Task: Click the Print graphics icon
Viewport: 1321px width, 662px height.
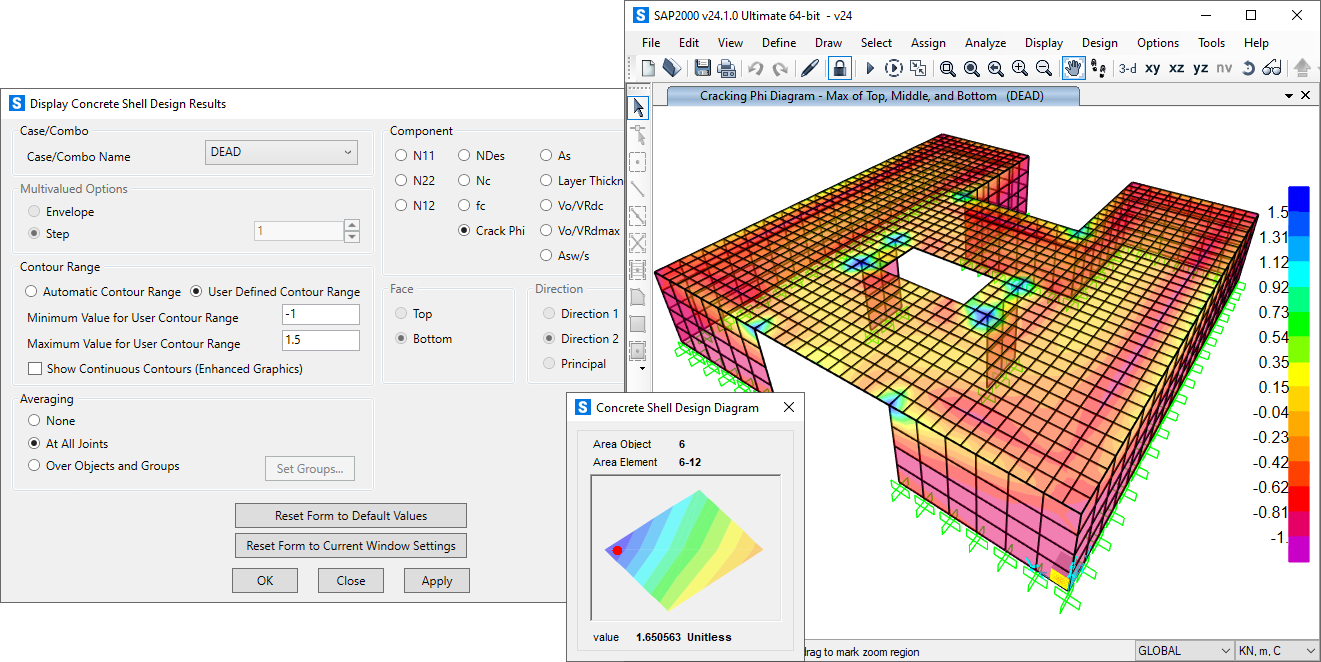Action: pyautogui.click(x=727, y=68)
